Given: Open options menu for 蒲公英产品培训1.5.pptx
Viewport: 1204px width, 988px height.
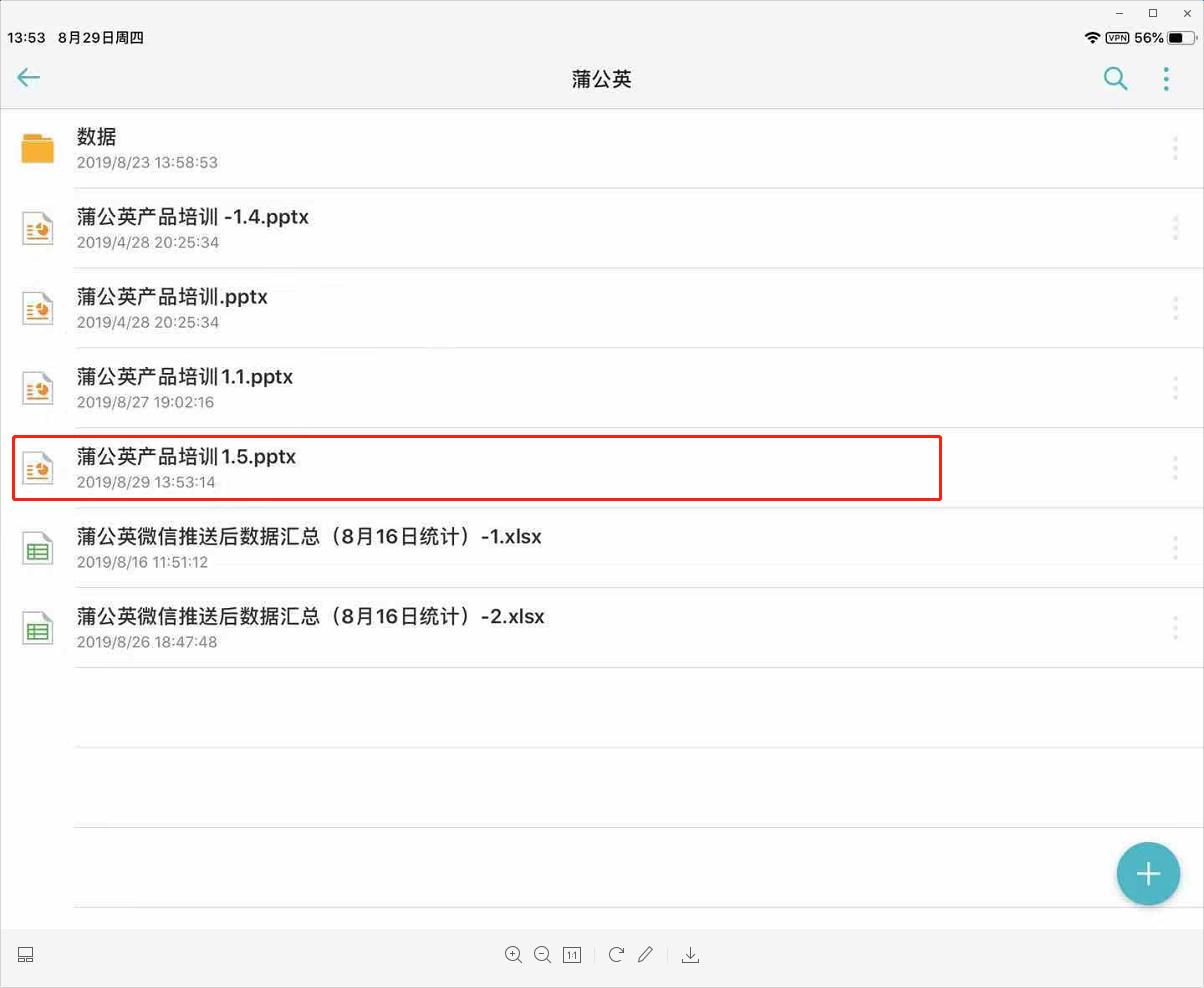Looking at the screenshot, I should [x=1175, y=468].
